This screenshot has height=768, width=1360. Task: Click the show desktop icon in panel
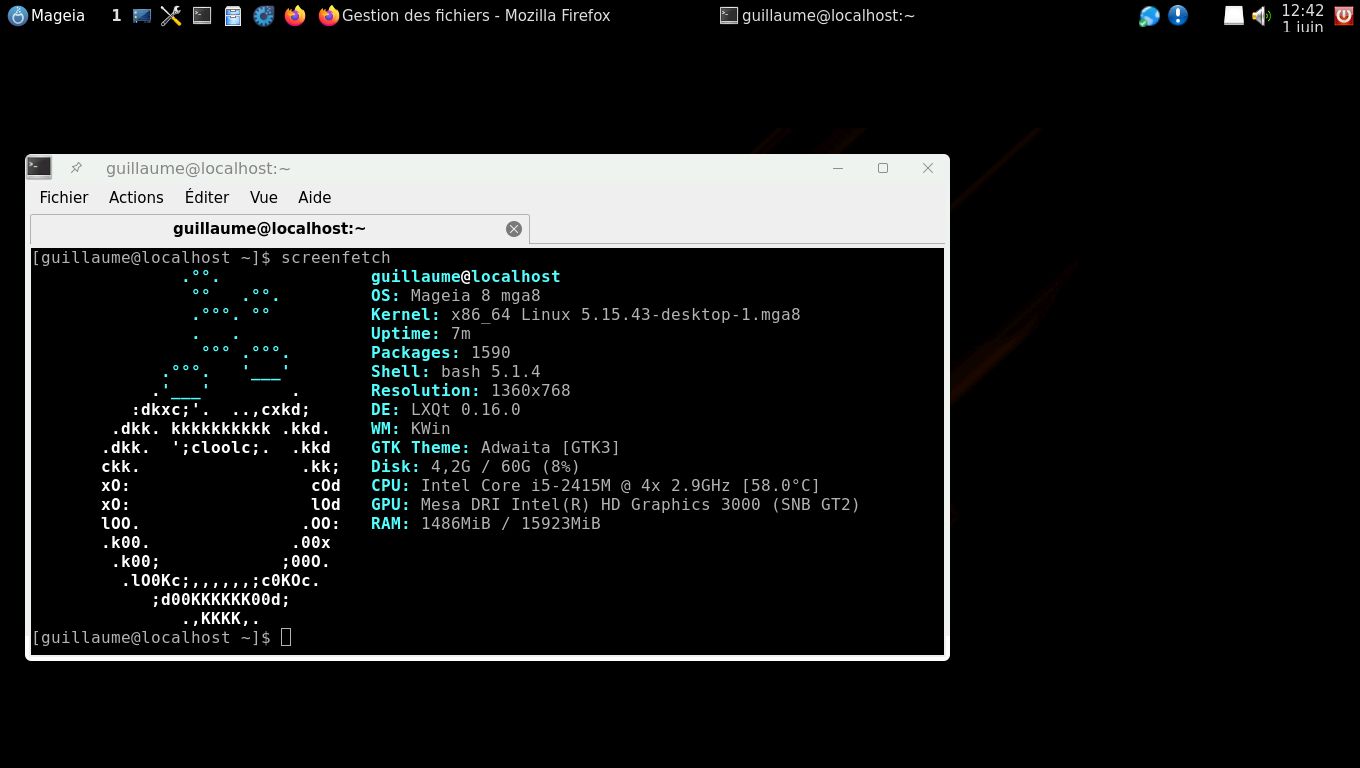142,15
